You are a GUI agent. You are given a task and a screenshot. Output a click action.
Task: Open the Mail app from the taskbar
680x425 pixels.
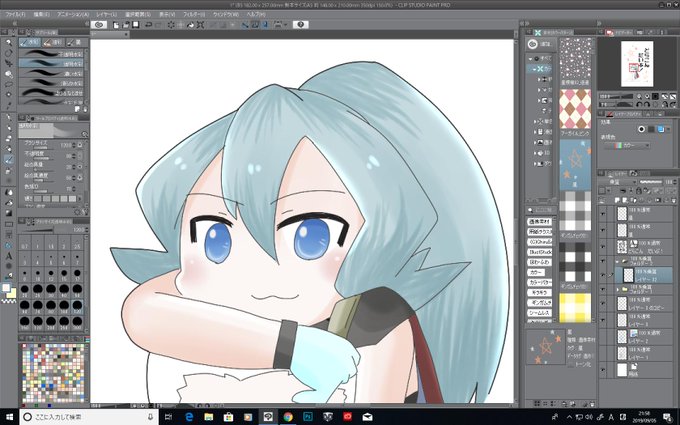pyautogui.click(x=367, y=417)
